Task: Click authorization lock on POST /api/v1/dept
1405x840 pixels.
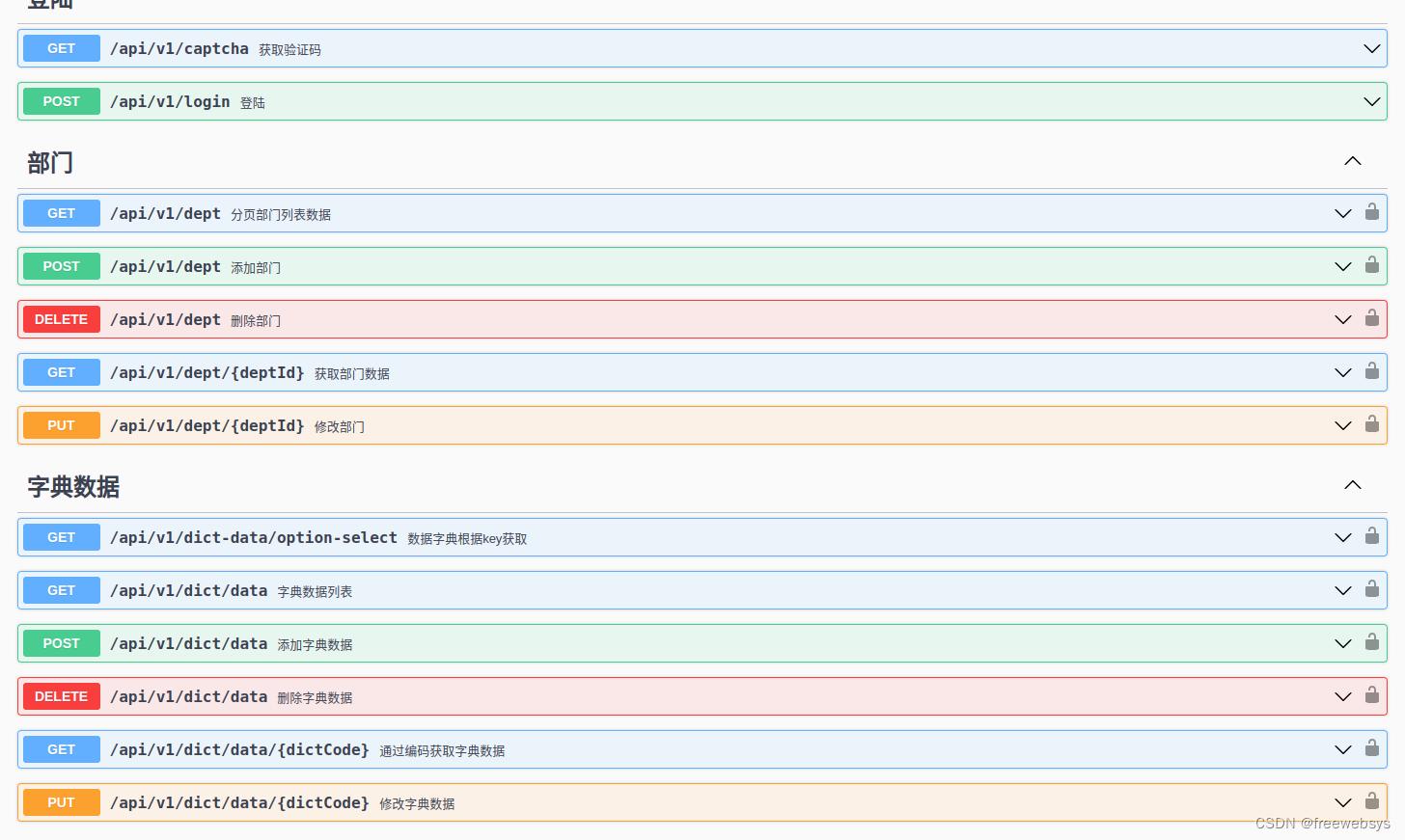Action: 1371,265
